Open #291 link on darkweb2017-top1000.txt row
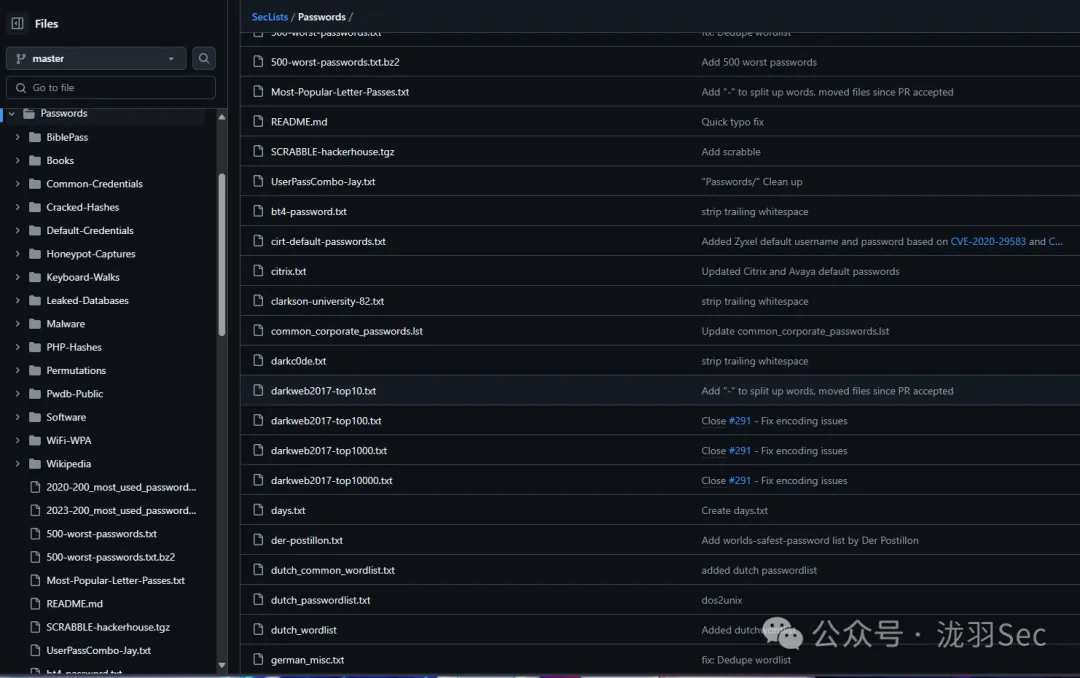1080x678 pixels. pyautogui.click(x=740, y=451)
